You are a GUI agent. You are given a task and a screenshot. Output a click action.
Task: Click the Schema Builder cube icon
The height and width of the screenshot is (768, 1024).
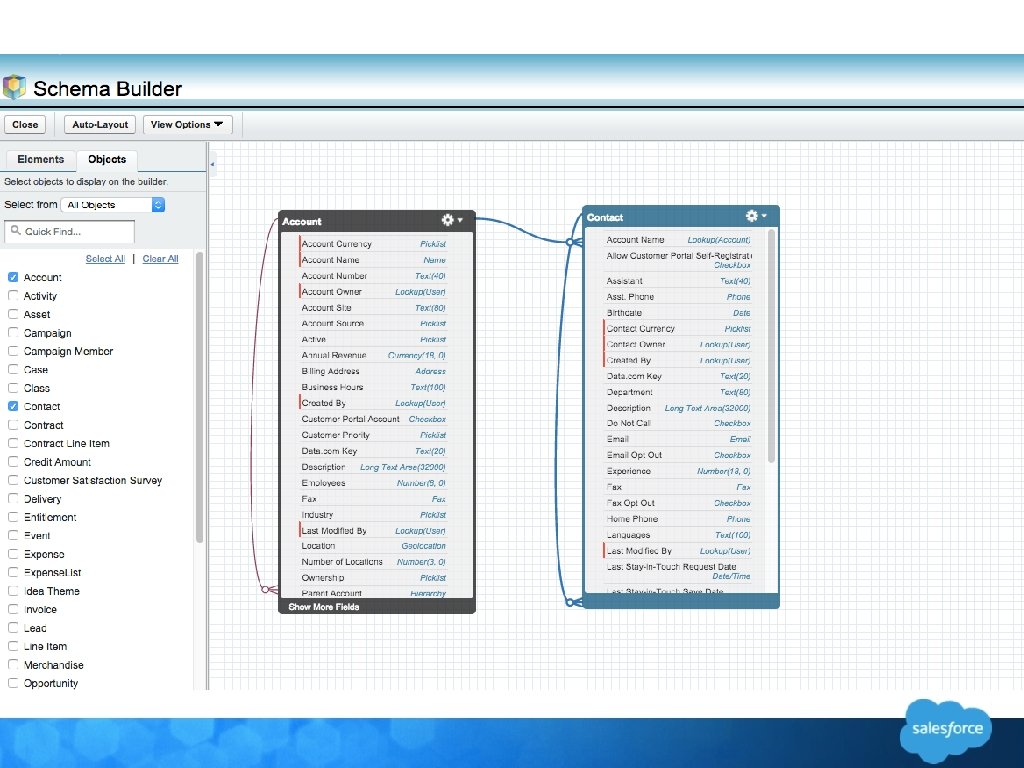(x=14, y=88)
